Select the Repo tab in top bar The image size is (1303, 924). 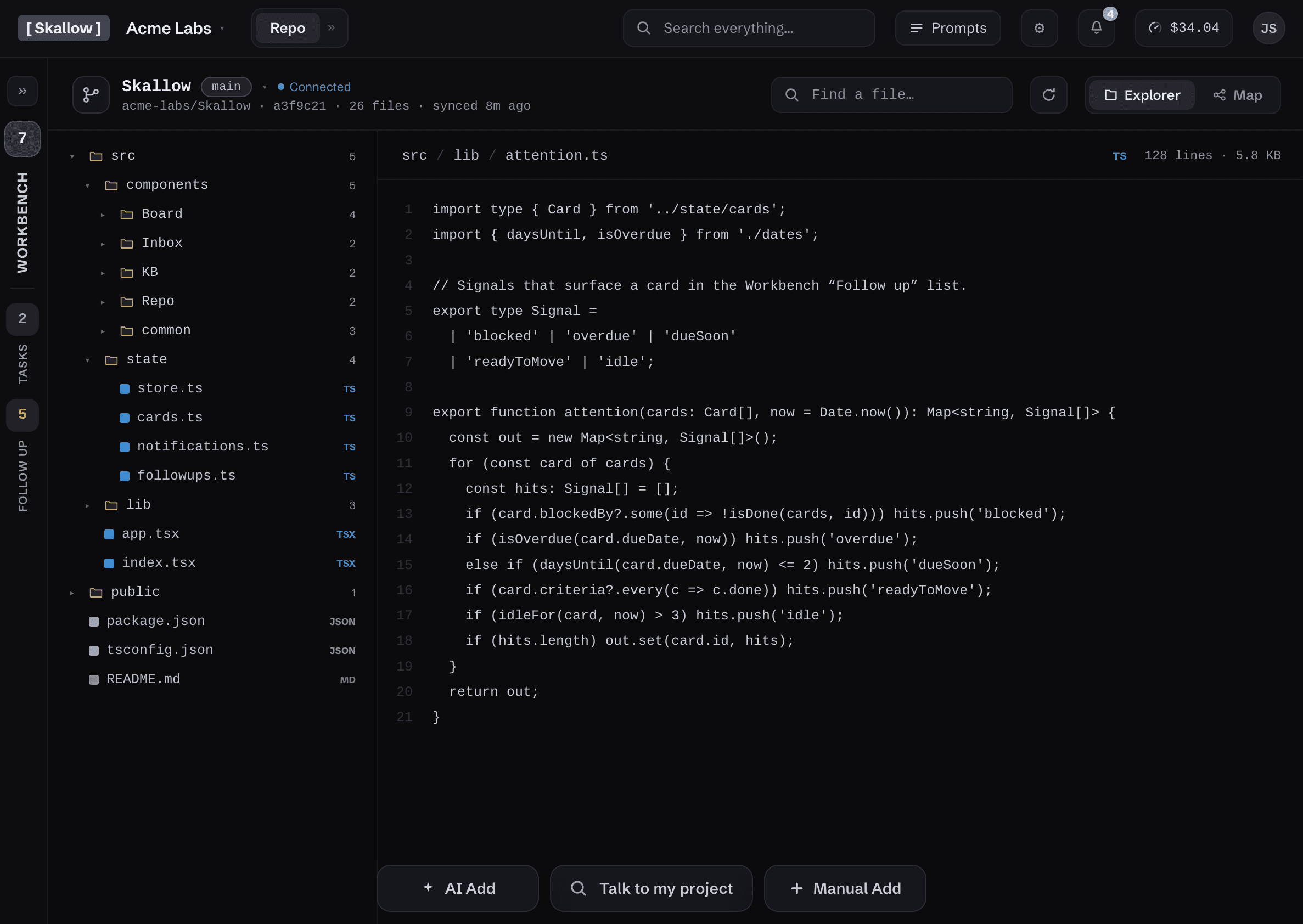288,28
